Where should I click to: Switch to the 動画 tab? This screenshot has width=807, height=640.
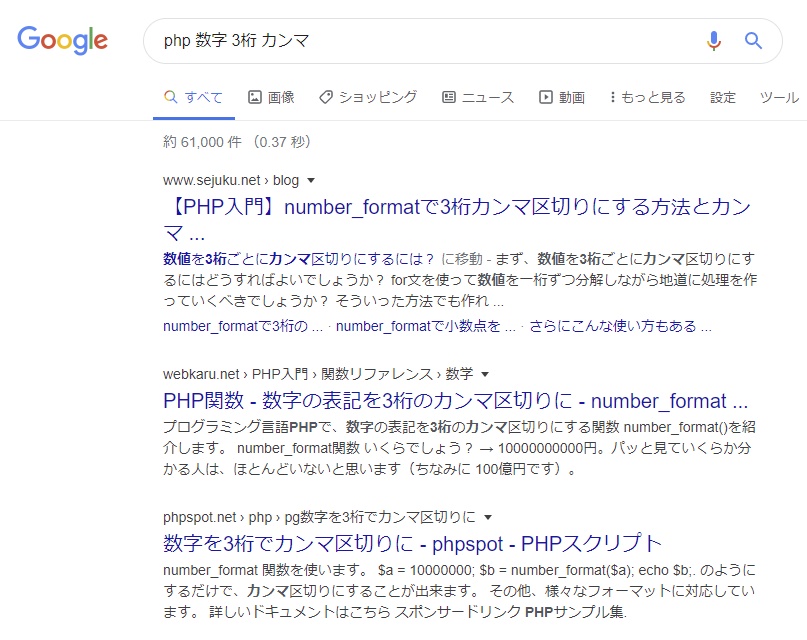pyautogui.click(x=562, y=97)
